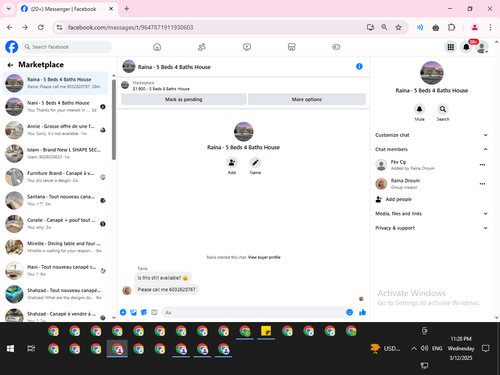Bookmark this page with the star icon
Screen dimensions: 500x375
tap(398, 27)
